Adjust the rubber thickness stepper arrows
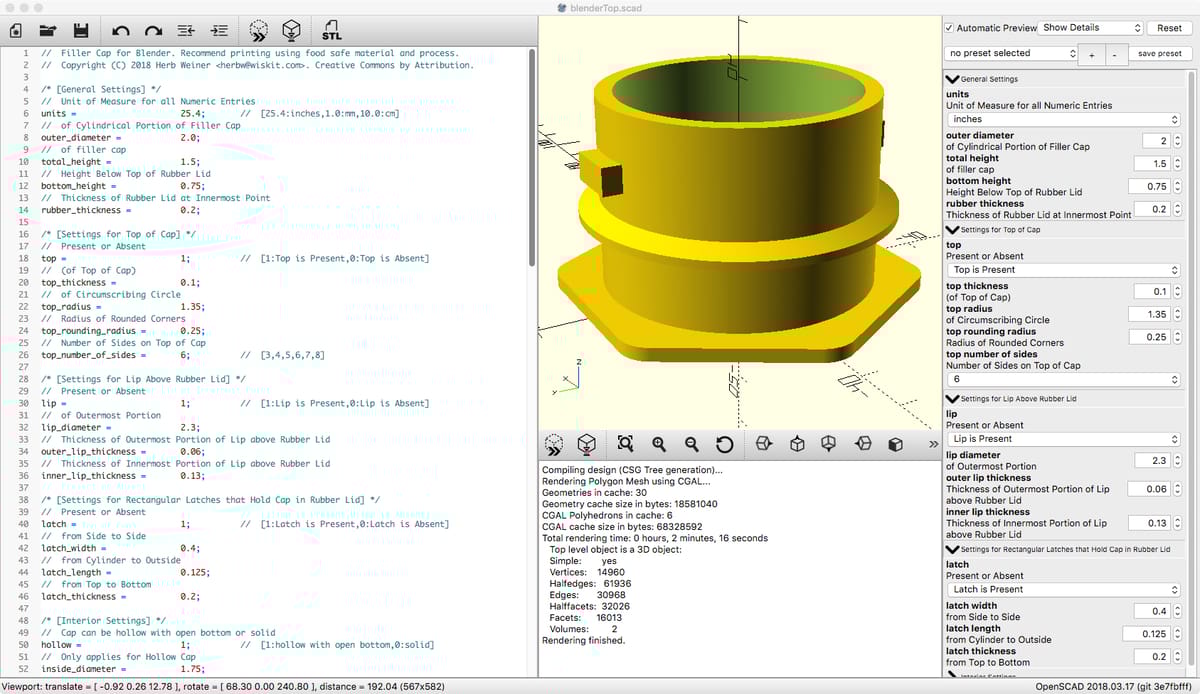This screenshot has width=1200, height=694. click(x=1177, y=210)
